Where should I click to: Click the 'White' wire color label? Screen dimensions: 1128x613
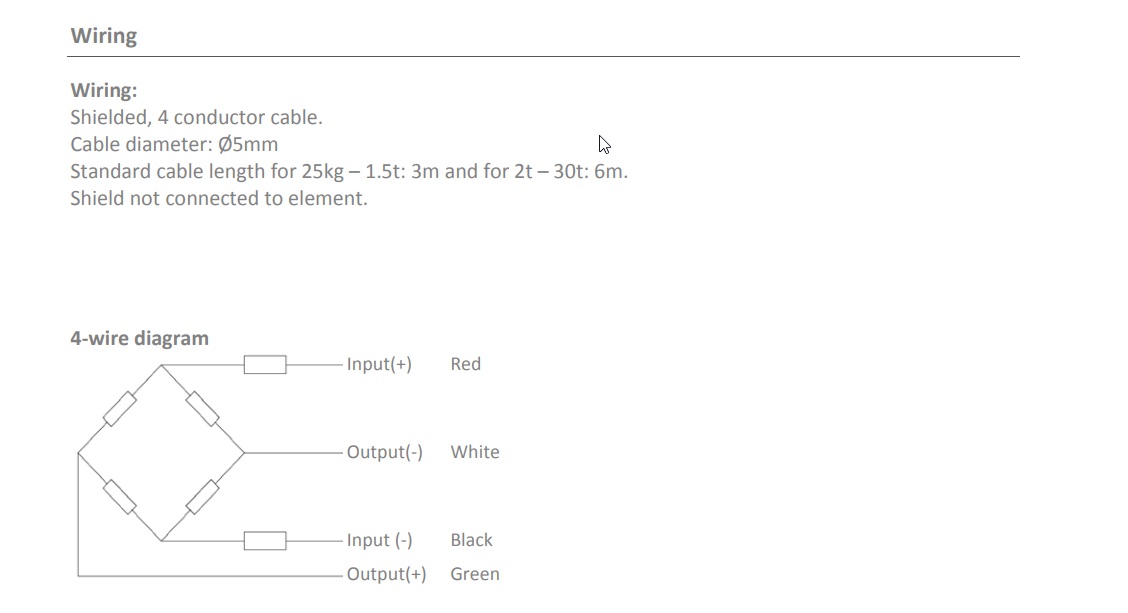coord(474,452)
